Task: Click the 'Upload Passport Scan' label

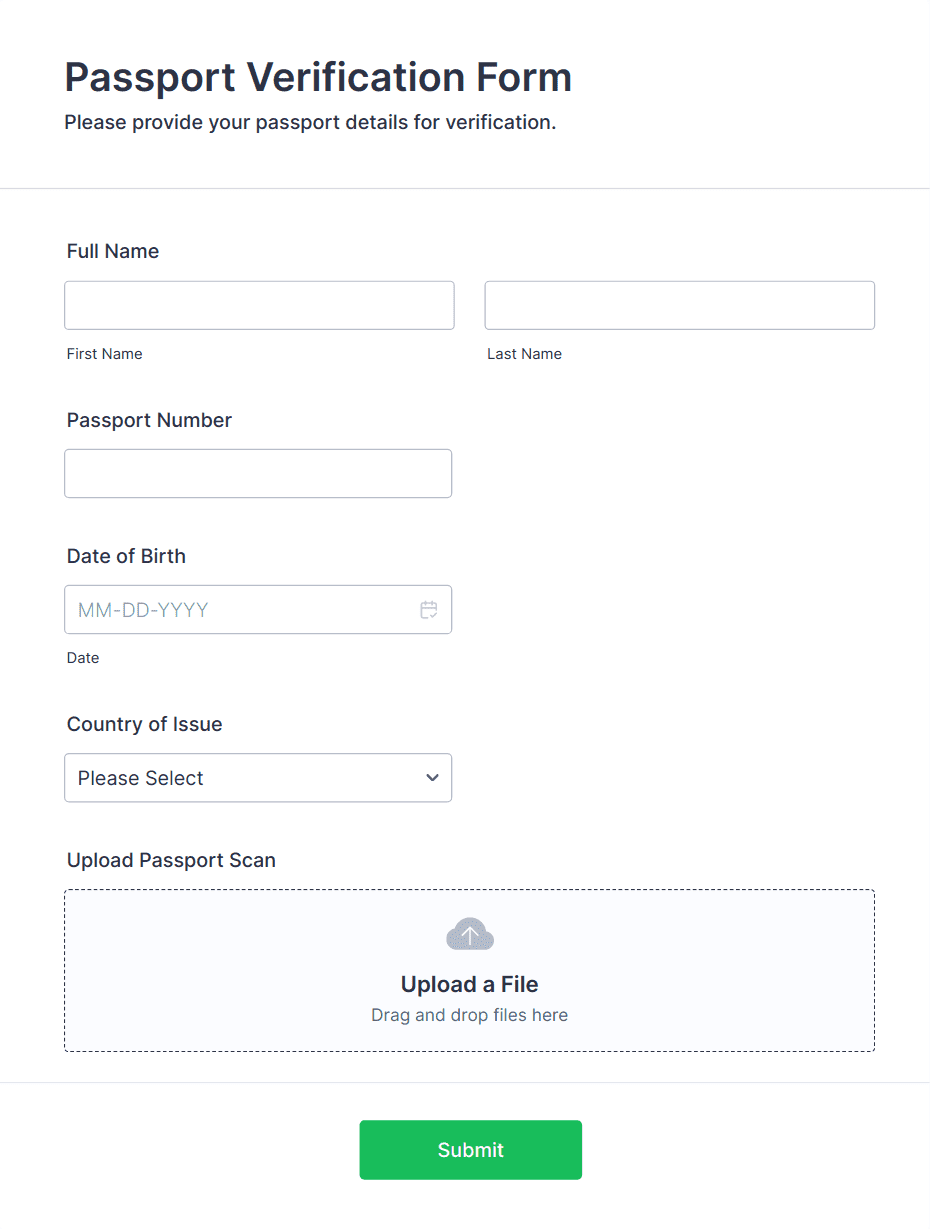Action: (x=171, y=860)
